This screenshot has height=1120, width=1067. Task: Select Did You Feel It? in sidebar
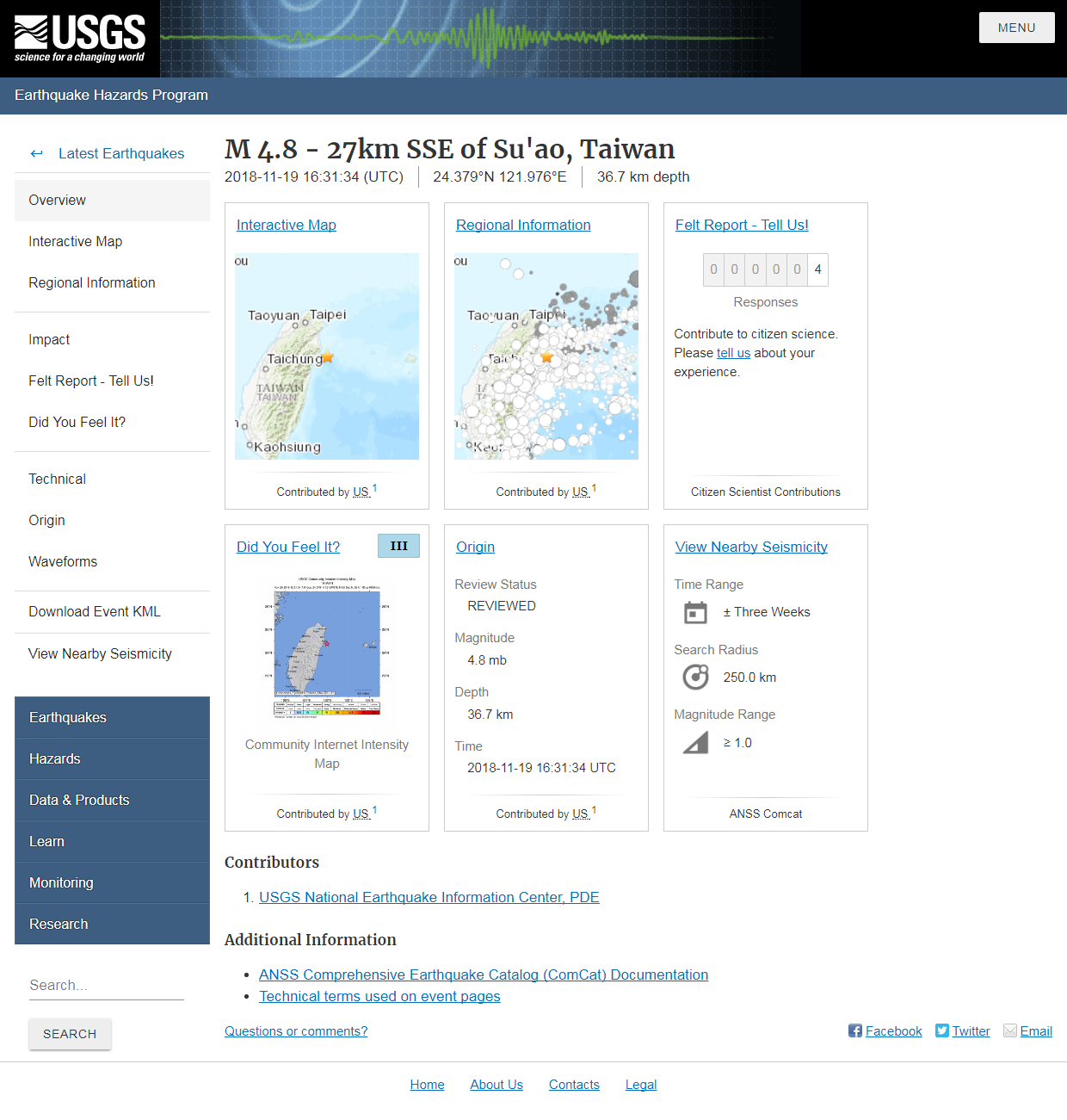point(112,422)
